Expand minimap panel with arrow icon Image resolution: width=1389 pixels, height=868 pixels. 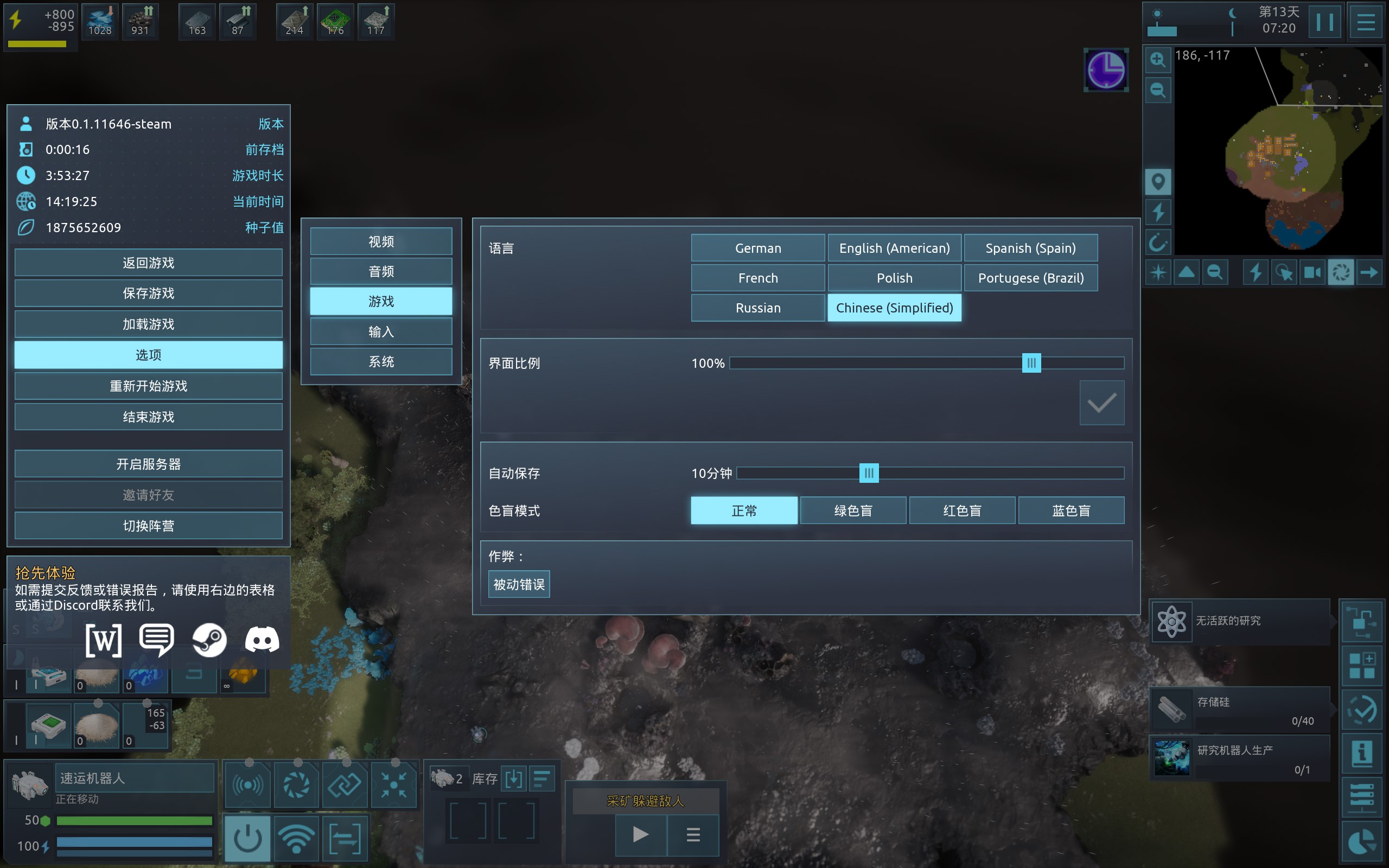point(1369,272)
